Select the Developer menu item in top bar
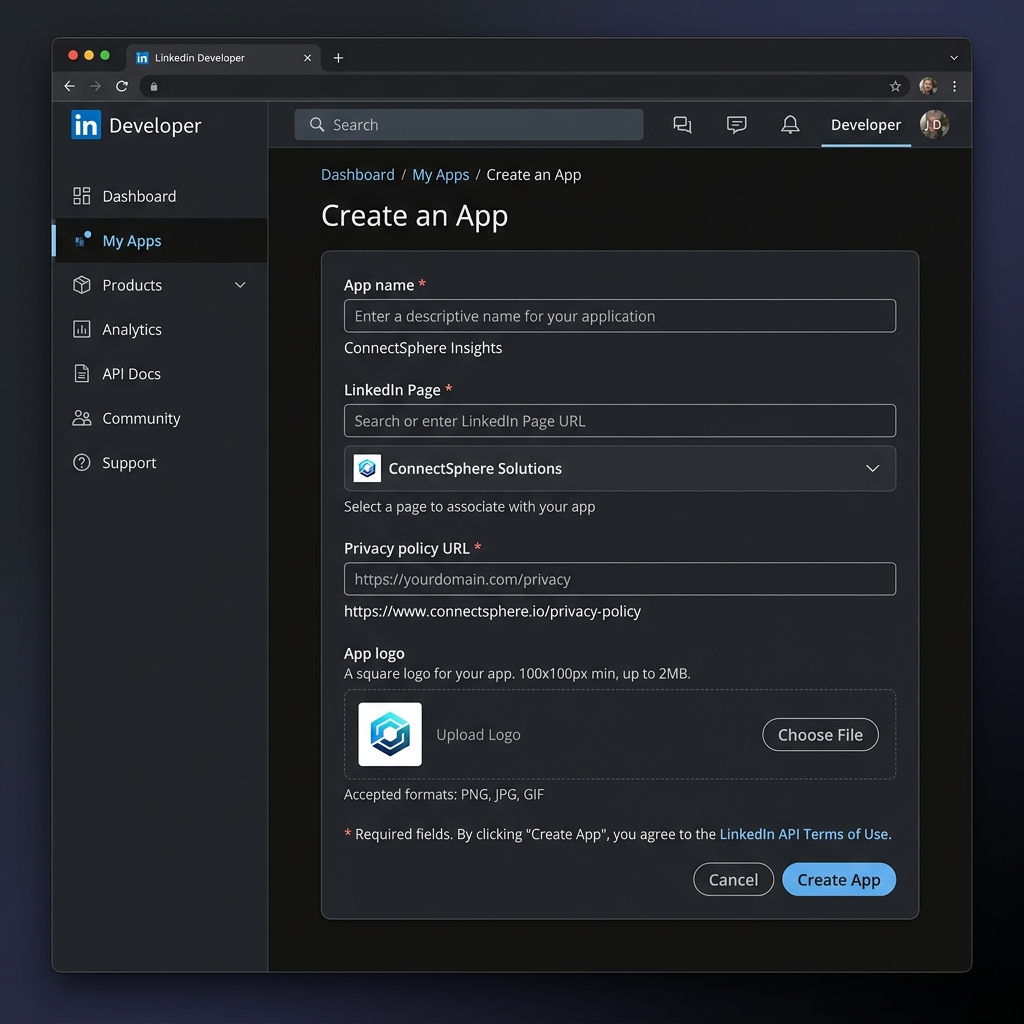This screenshot has width=1024, height=1024. click(x=866, y=124)
